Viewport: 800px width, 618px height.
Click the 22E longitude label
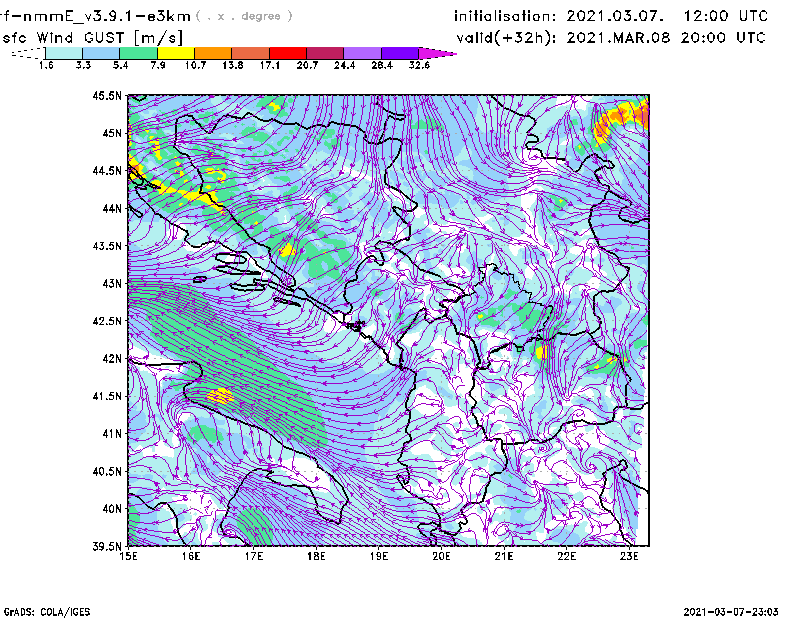(566, 556)
